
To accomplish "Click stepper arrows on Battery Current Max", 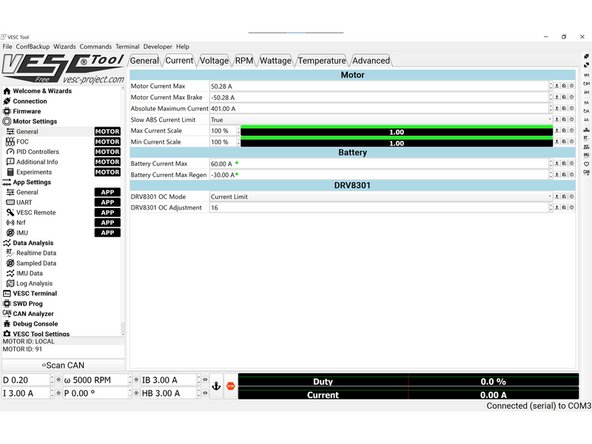I will 550,163.
